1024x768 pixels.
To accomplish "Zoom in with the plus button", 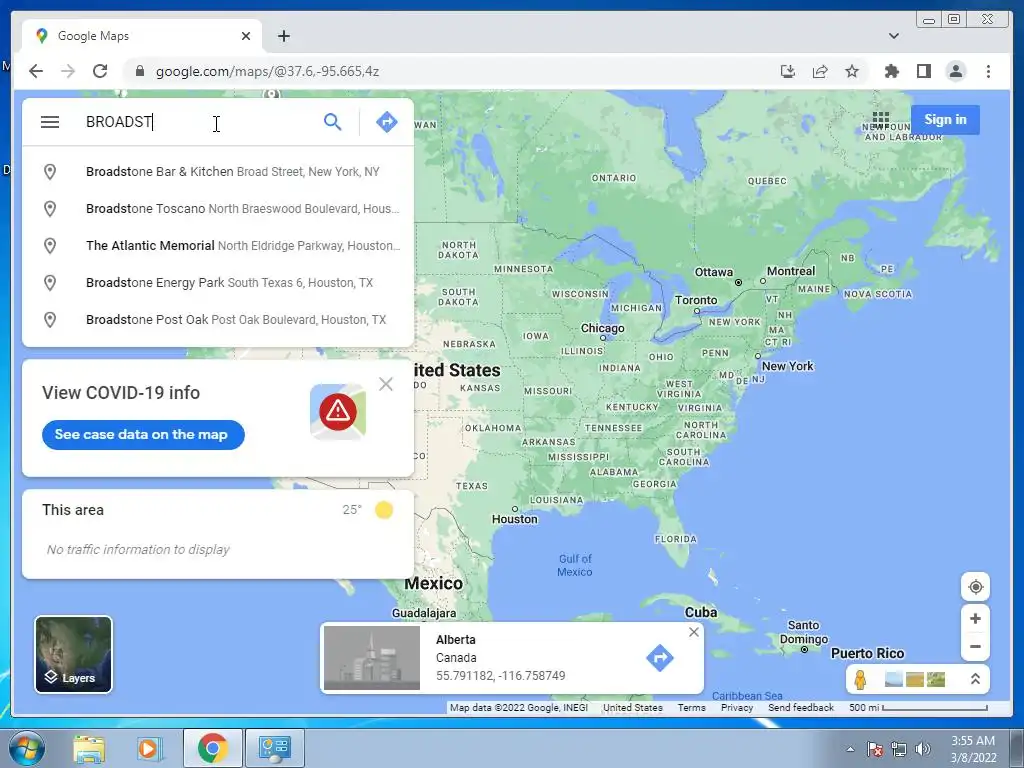I will 975,618.
